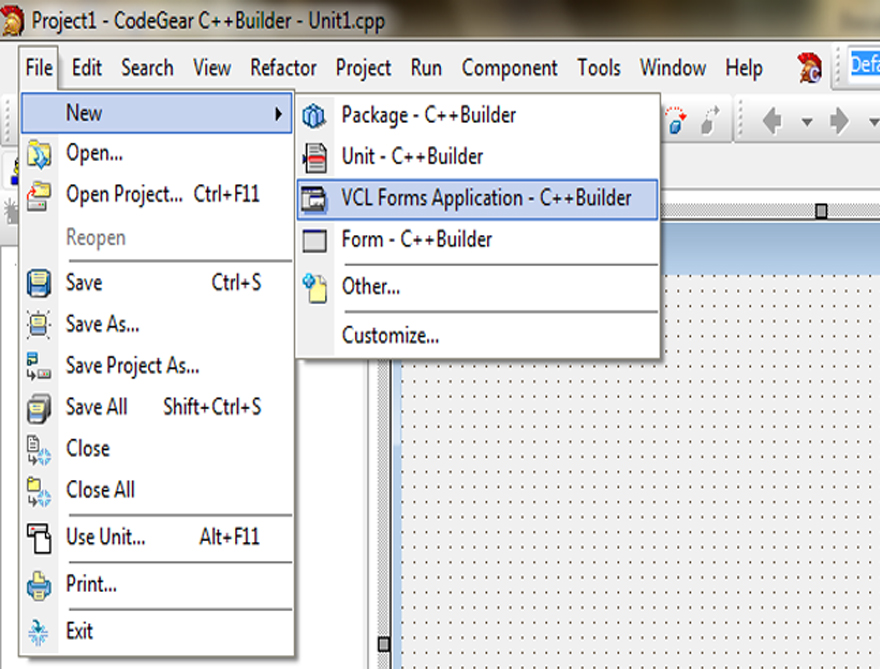Choose Unit - C++Builder

(478, 157)
